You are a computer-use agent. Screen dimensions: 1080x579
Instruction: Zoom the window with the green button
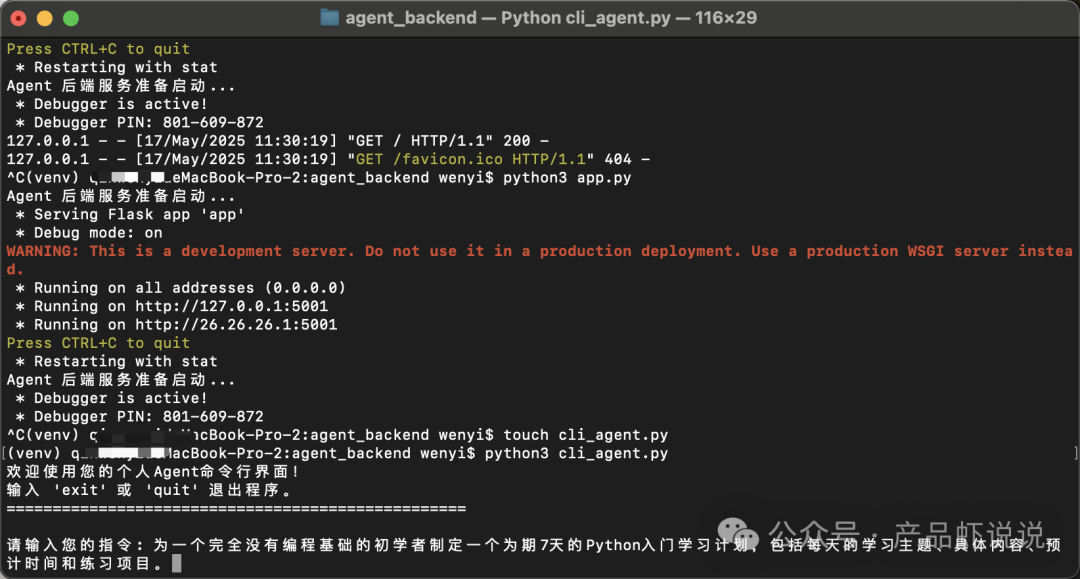coord(71,19)
